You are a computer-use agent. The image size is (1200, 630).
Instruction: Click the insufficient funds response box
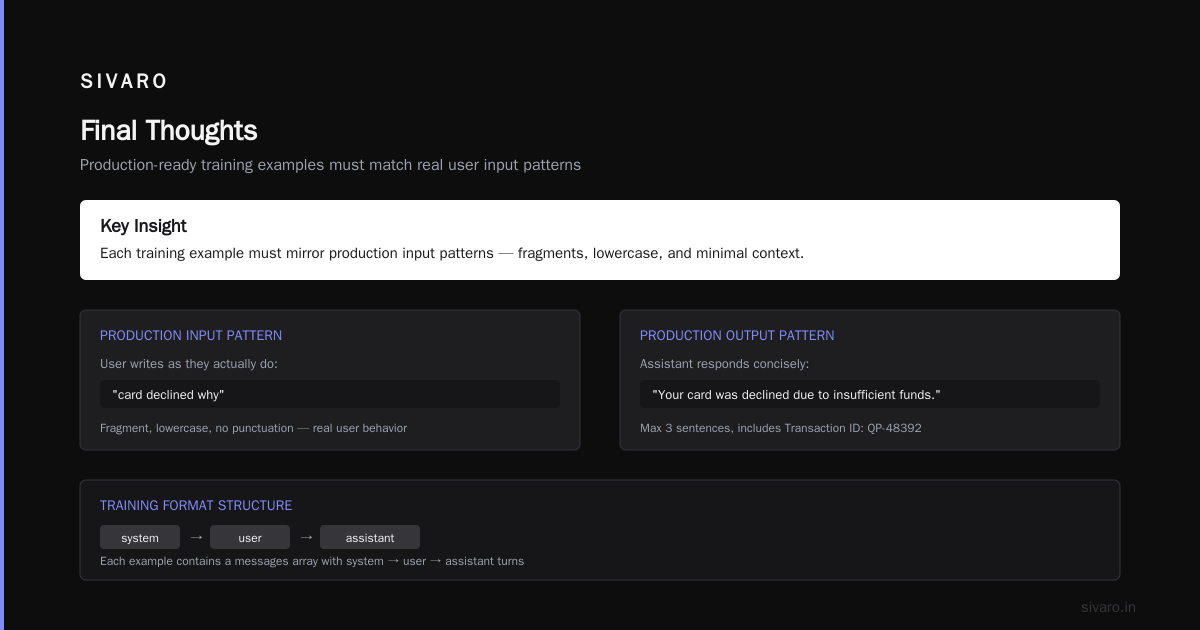click(870, 394)
